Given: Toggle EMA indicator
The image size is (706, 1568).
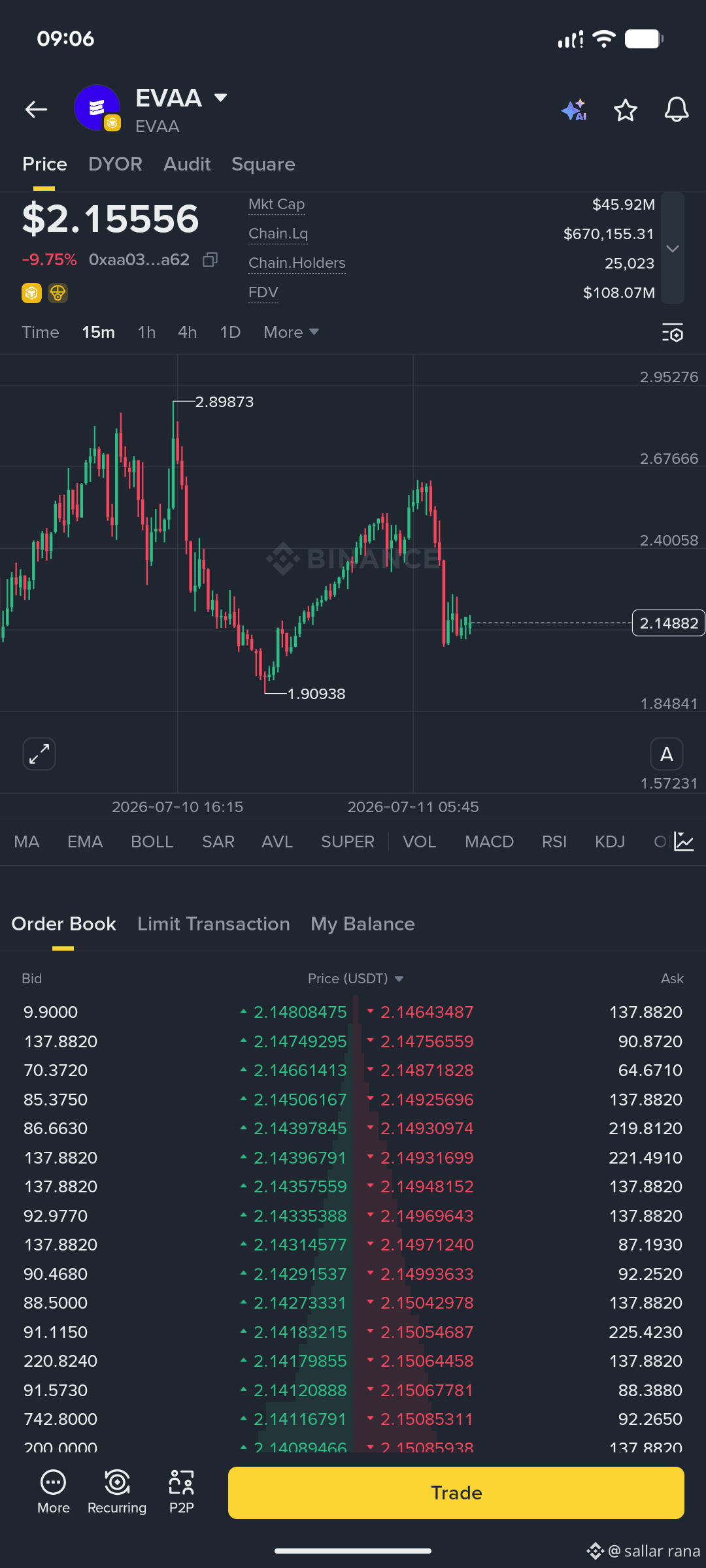Looking at the screenshot, I should (x=85, y=841).
